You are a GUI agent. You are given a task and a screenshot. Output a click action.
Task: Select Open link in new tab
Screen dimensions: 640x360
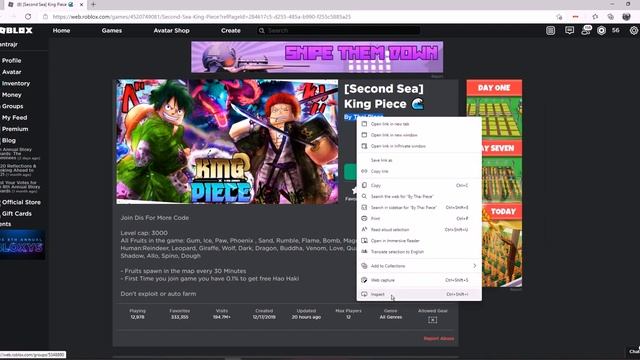[419, 124]
